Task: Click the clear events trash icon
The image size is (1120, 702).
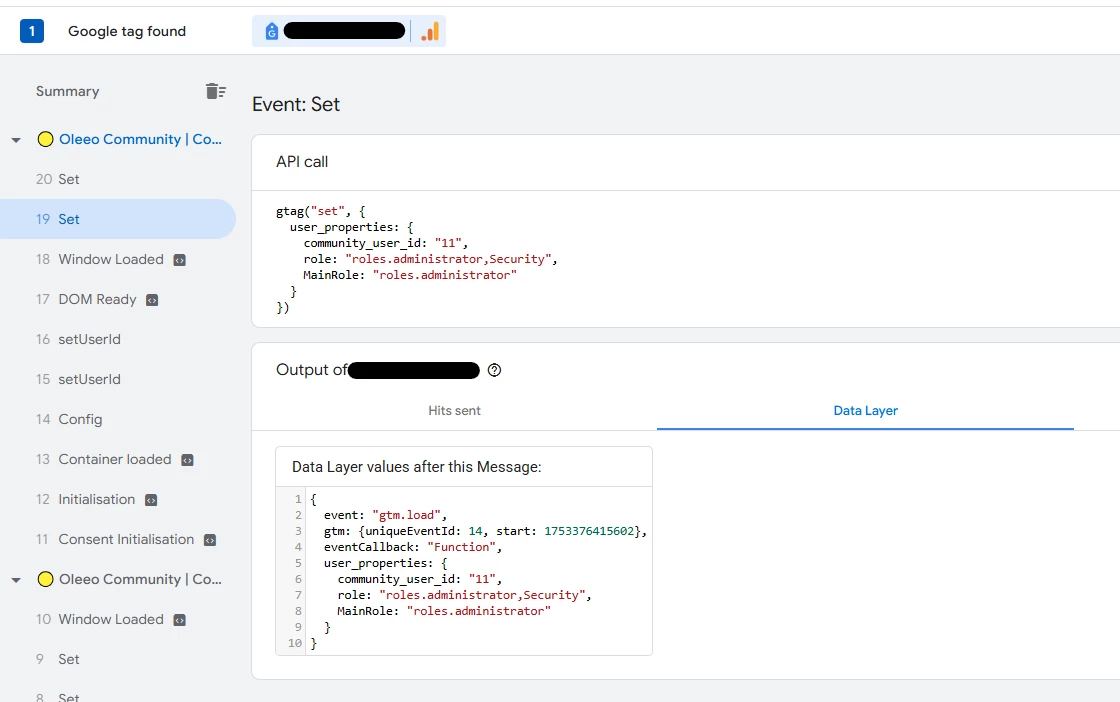Action: [216, 91]
